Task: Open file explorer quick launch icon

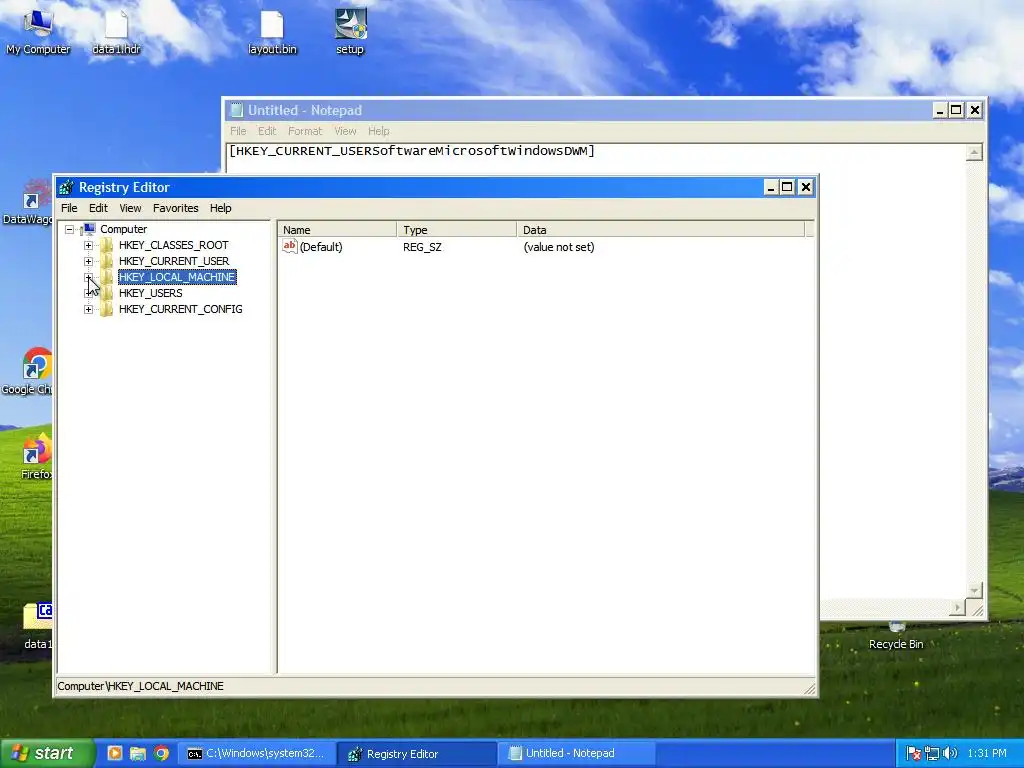Action: pos(138,754)
